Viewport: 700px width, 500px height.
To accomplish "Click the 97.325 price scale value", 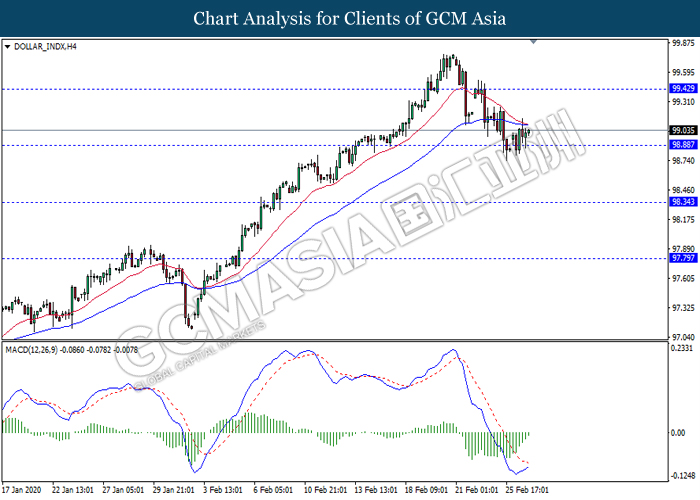I will point(683,308).
